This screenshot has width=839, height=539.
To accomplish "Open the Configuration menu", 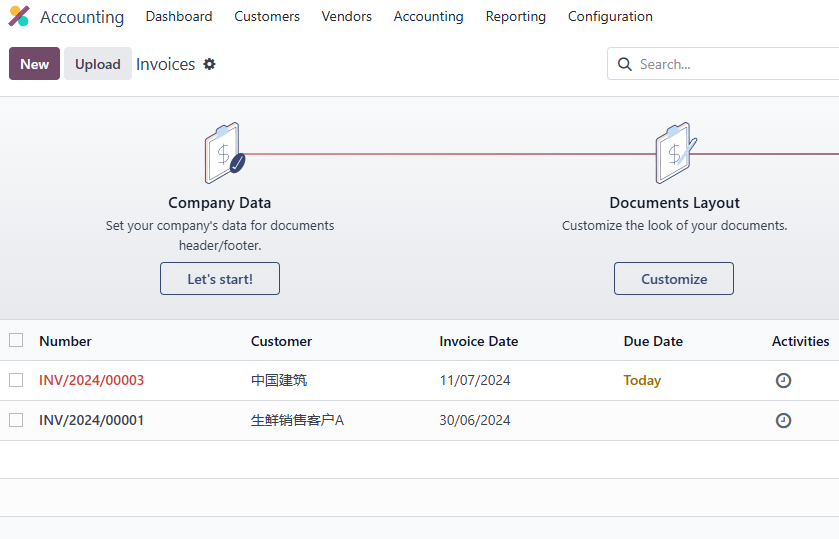I will 611,17.
